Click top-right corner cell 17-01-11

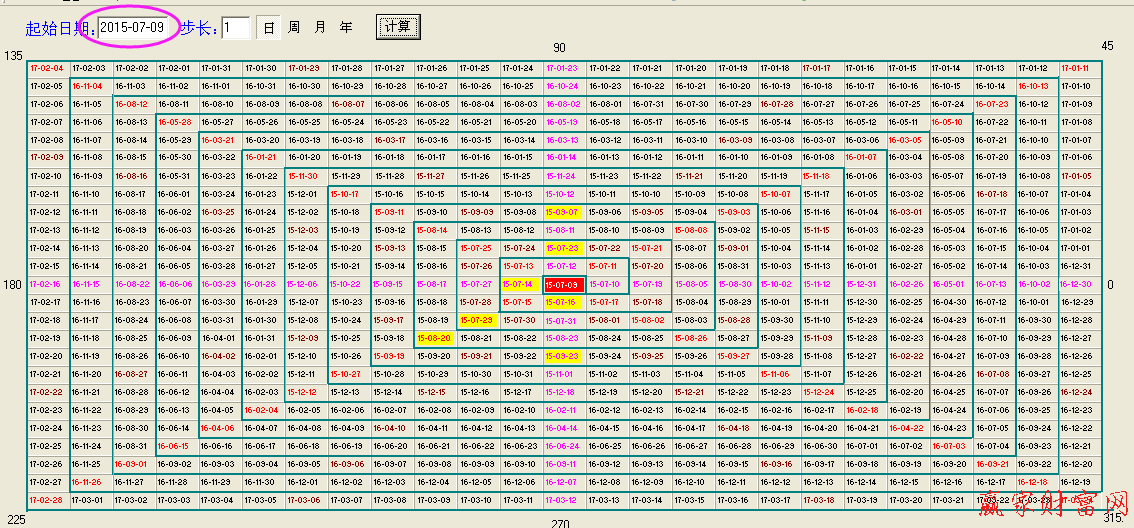[x=1075, y=69]
